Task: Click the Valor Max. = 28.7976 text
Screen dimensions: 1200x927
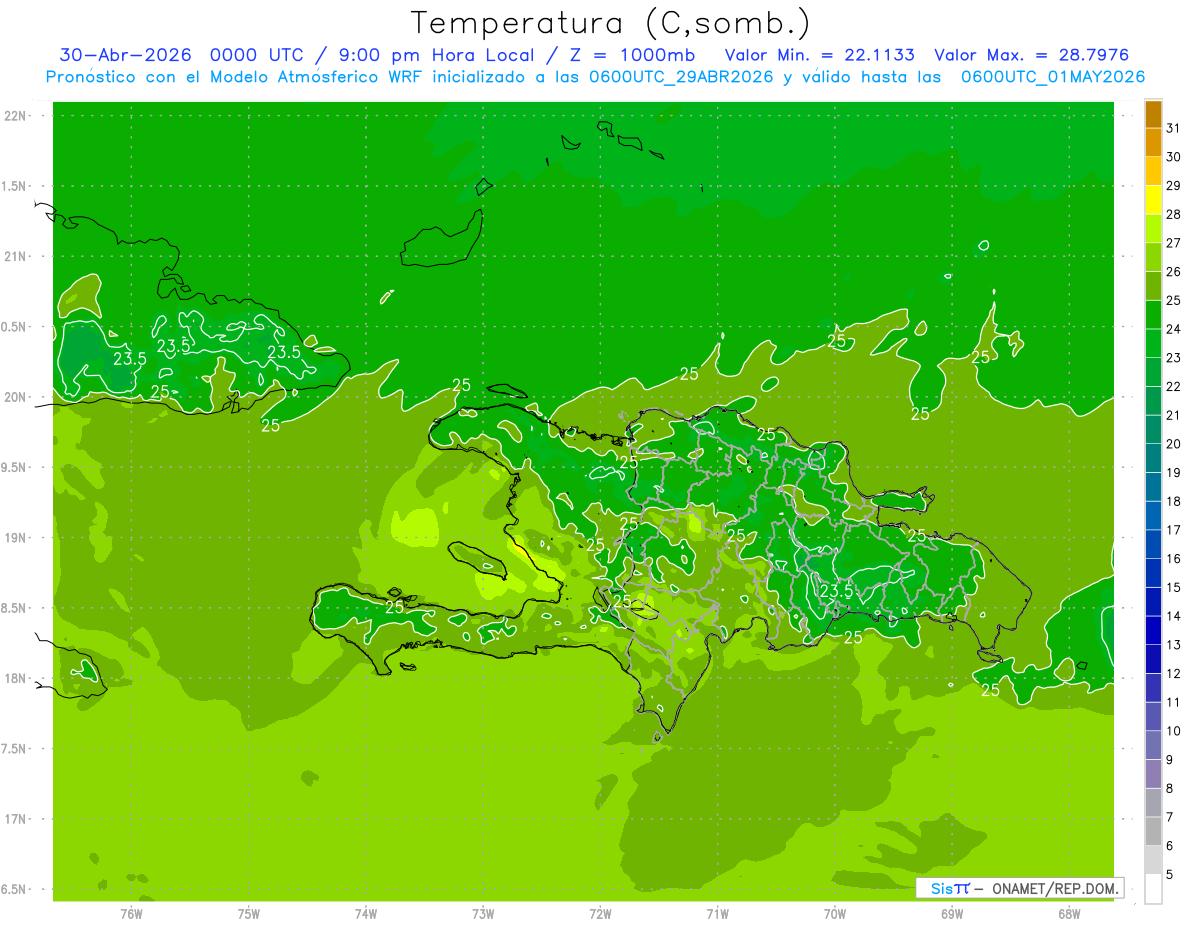Action: (x=1031, y=55)
